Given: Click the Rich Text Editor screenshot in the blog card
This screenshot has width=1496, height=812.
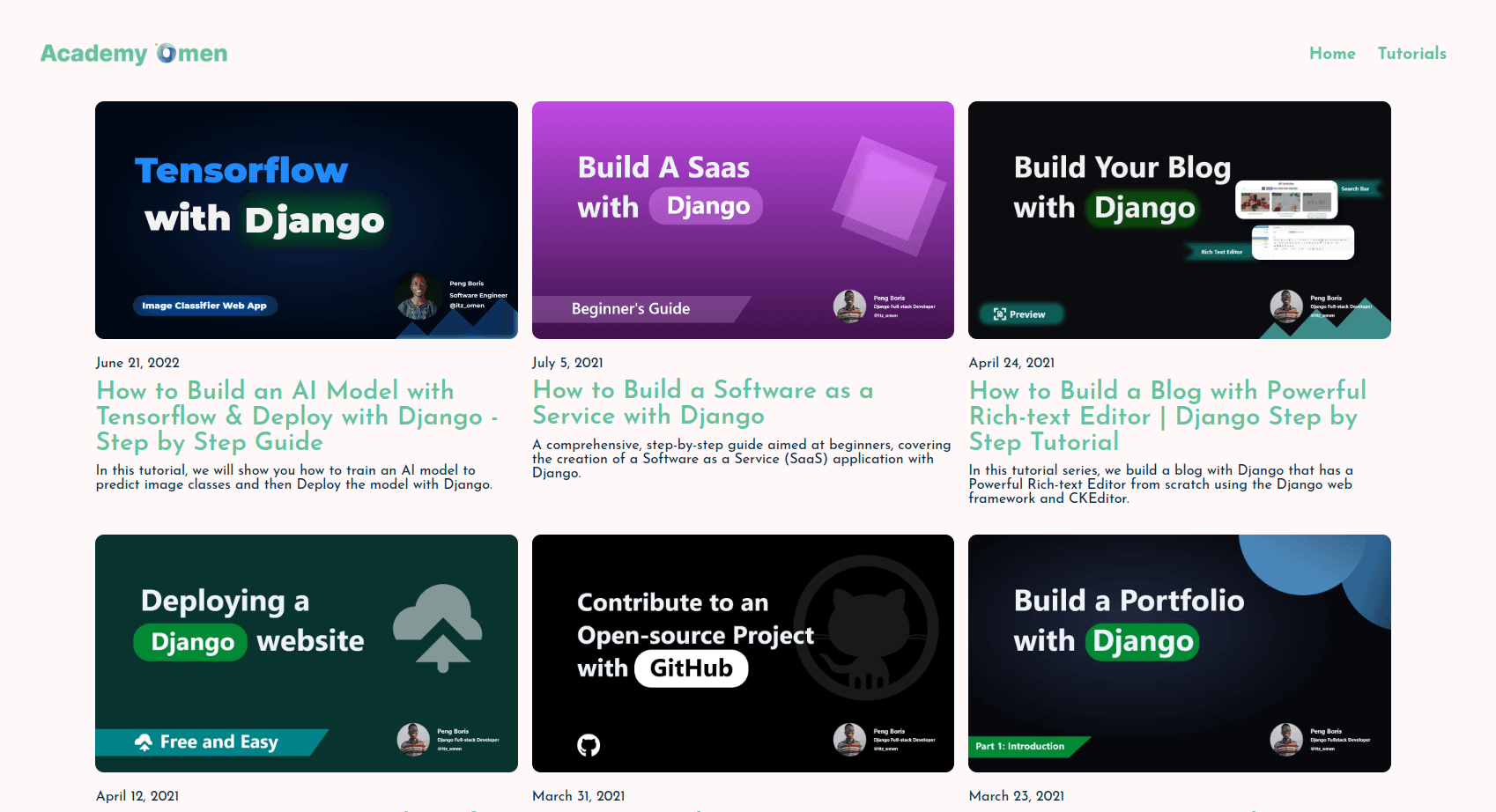Looking at the screenshot, I should pos(1303,242).
